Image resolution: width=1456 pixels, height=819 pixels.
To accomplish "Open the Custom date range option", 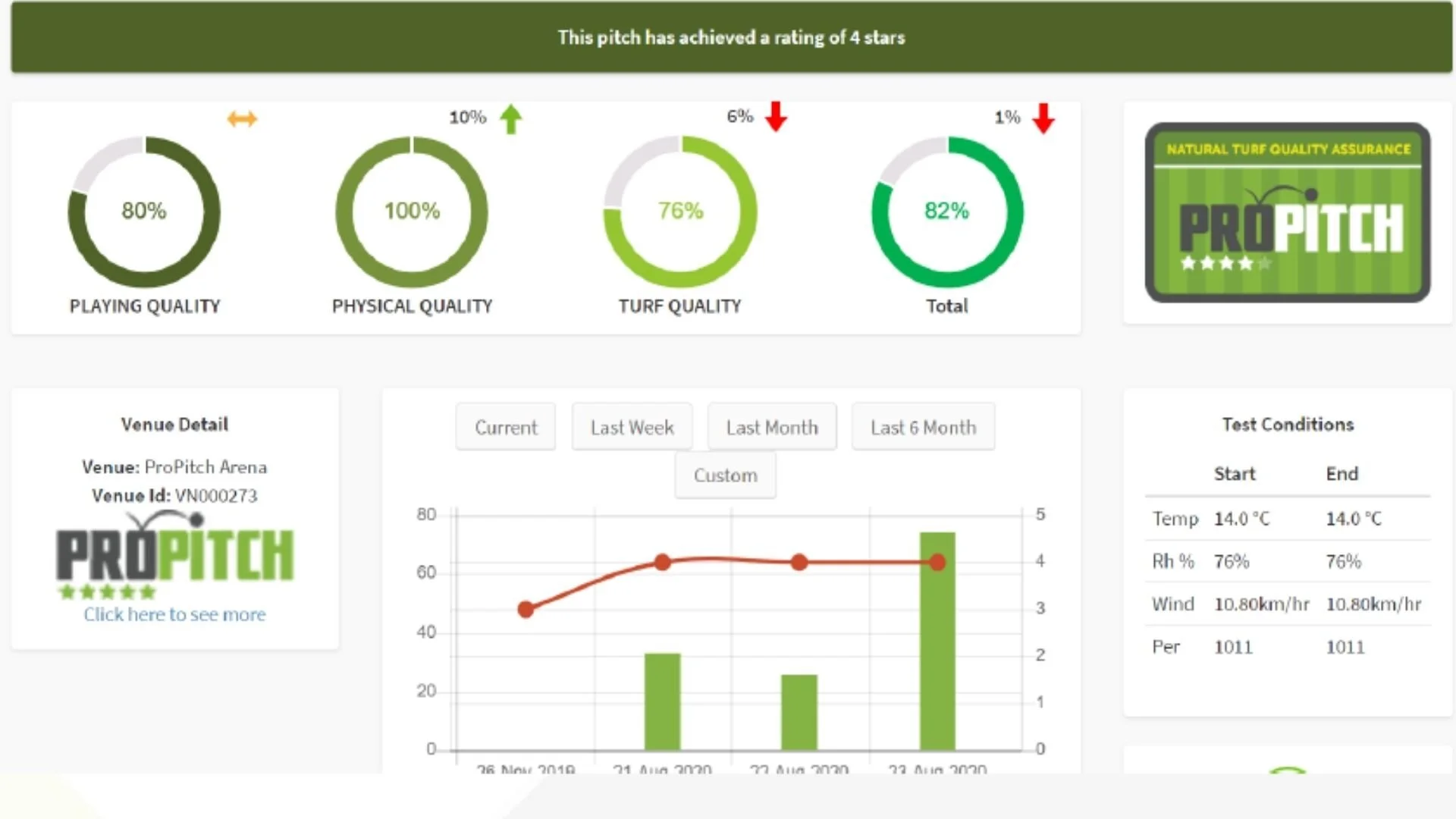I will [725, 475].
